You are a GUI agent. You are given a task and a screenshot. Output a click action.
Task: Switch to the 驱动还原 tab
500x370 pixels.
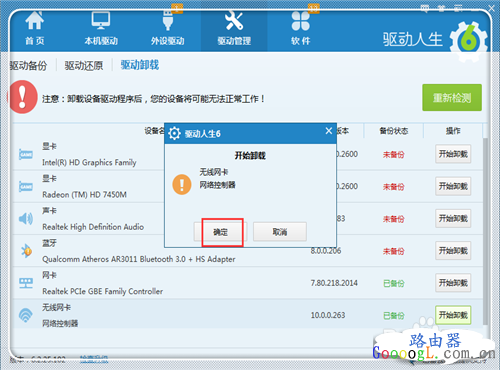(84, 65)
